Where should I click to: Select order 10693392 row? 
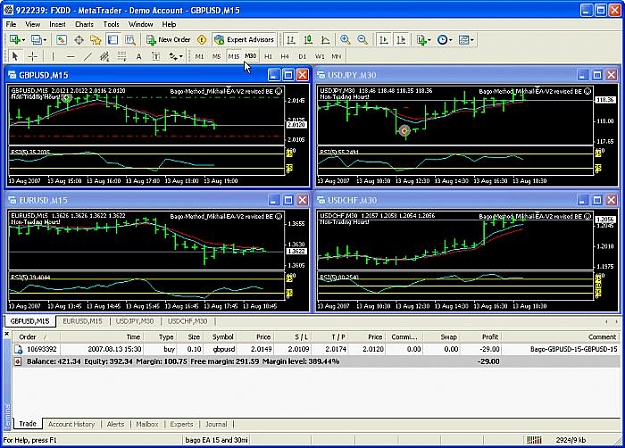tap(316, 349)
